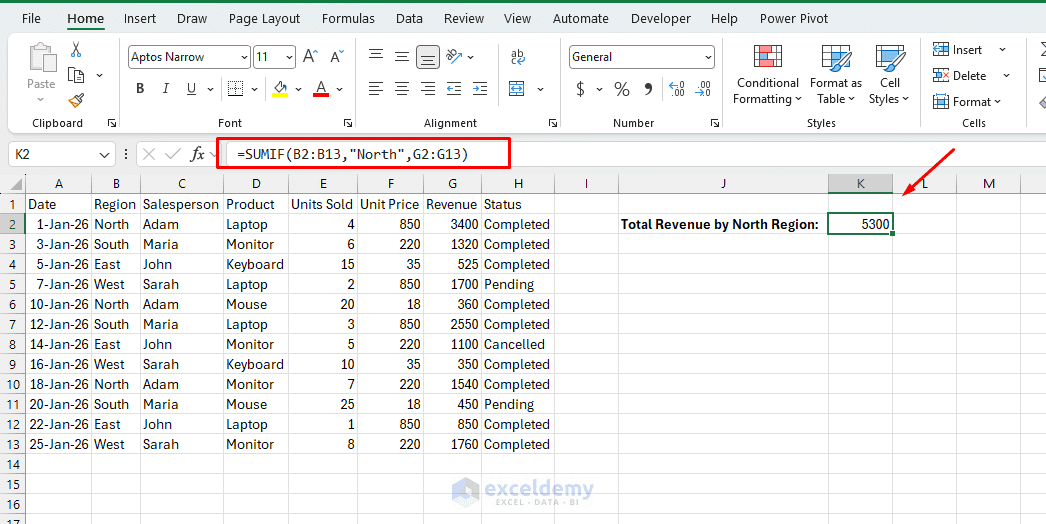Apply yellow Fill Color bucket

click(280, 89)
